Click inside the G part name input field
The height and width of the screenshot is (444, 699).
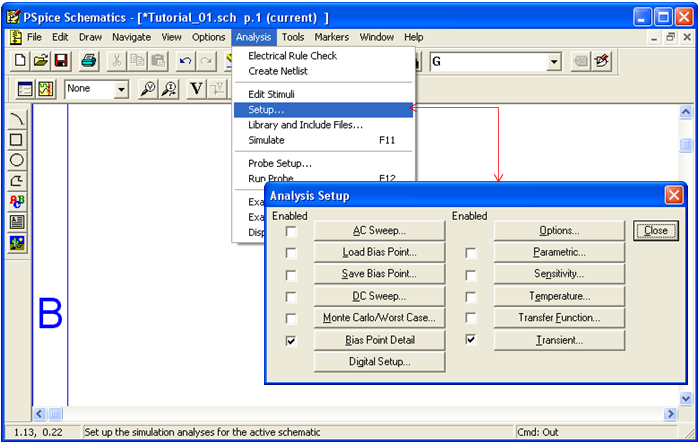pos(489,62)
